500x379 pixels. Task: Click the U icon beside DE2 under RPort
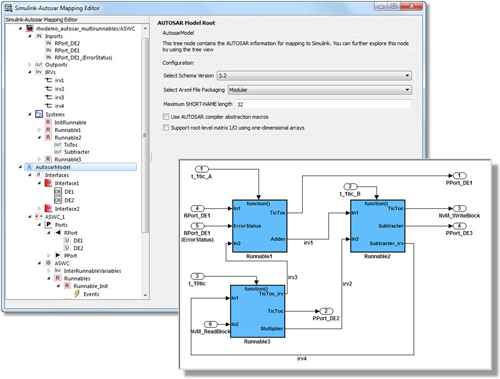(67, 248)
